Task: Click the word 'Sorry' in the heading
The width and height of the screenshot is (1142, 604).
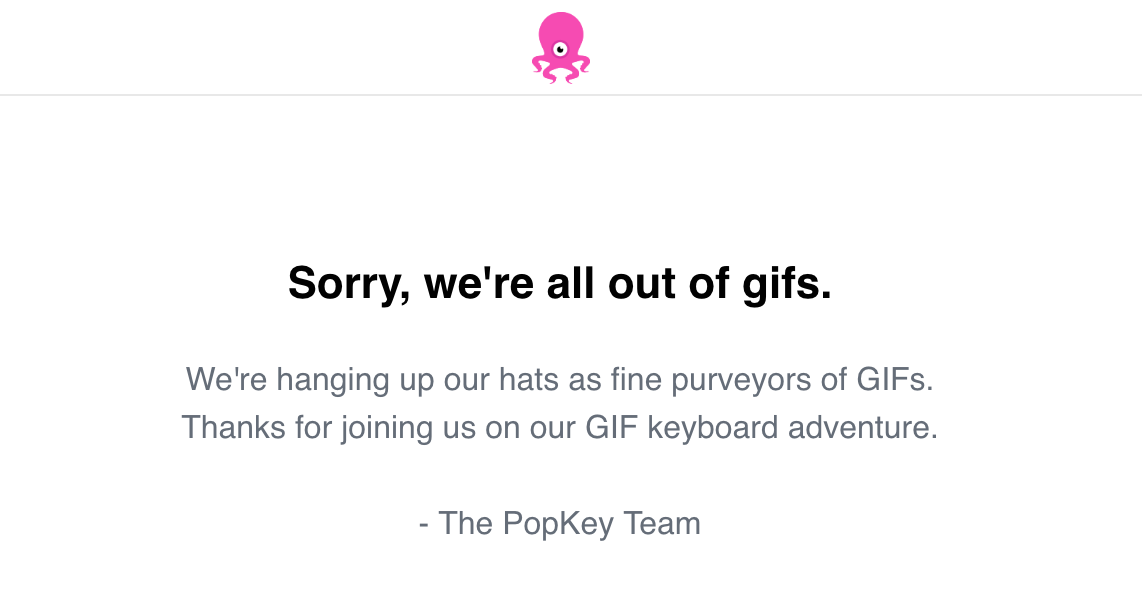Action: [344, 283]
